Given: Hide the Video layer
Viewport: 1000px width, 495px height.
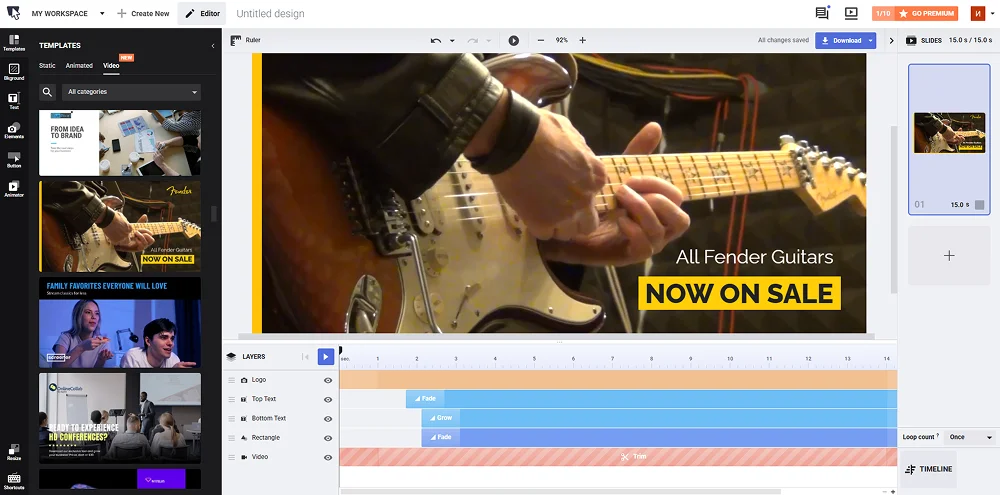Looking at the screenshot, I should coord(328,457).
